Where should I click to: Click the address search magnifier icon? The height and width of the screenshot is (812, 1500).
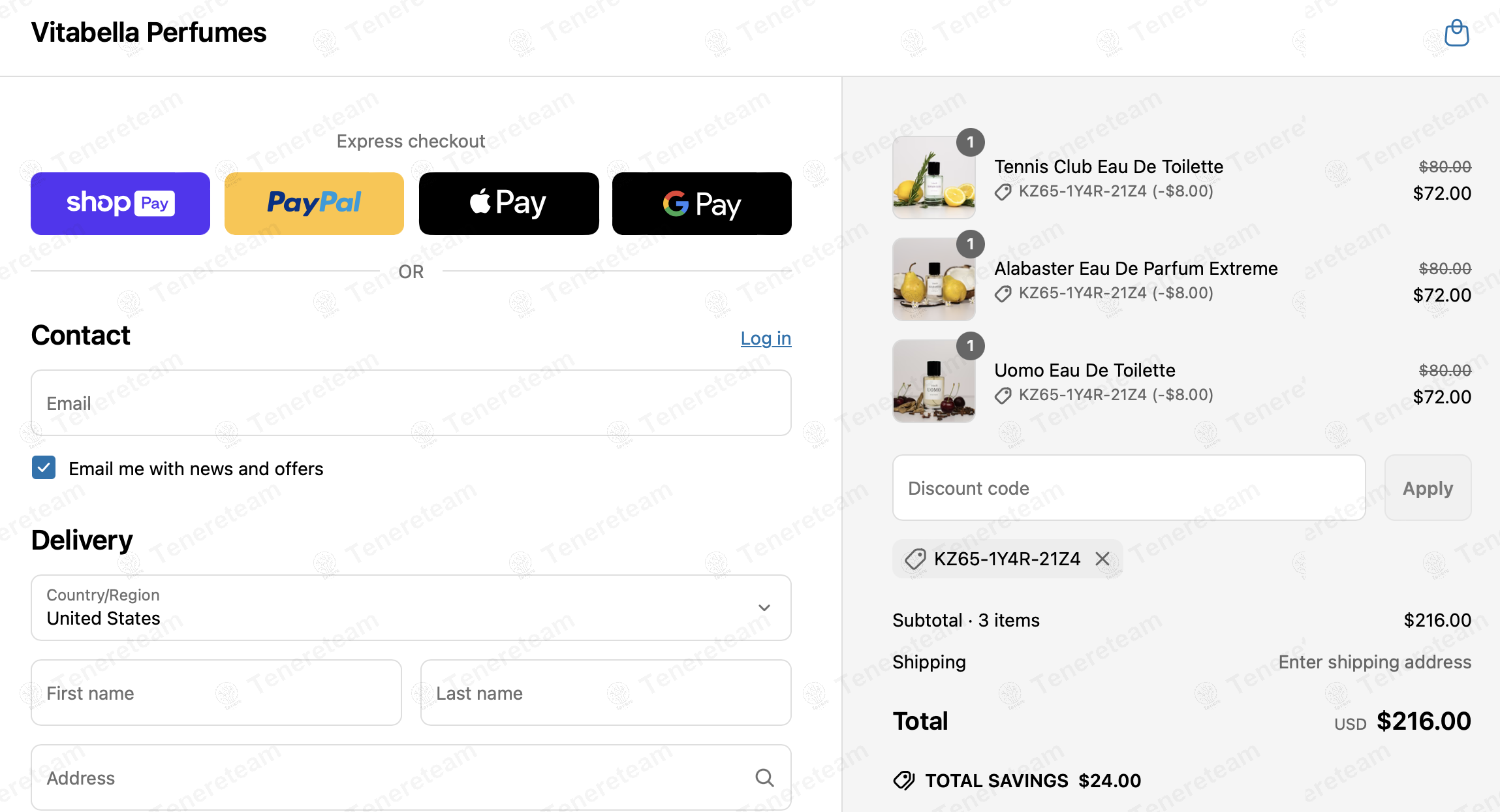[x=764, y=777]
